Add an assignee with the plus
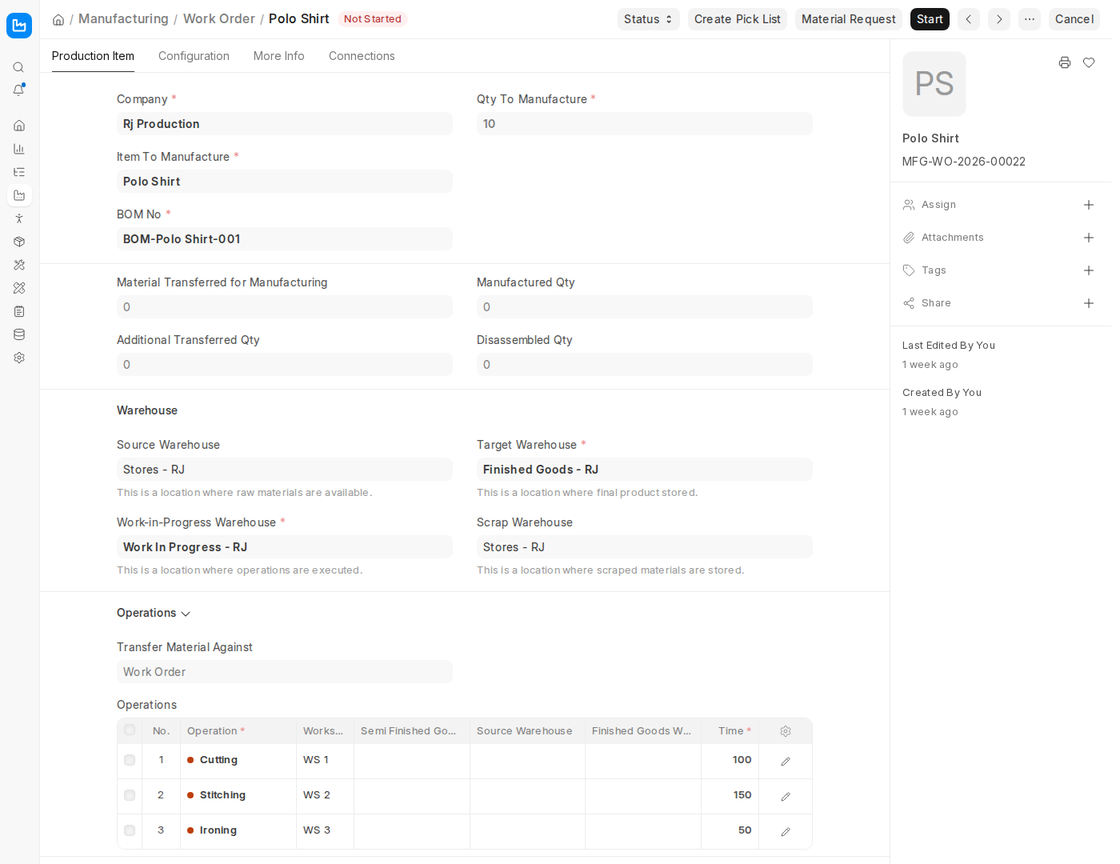 click(1089, 205)
